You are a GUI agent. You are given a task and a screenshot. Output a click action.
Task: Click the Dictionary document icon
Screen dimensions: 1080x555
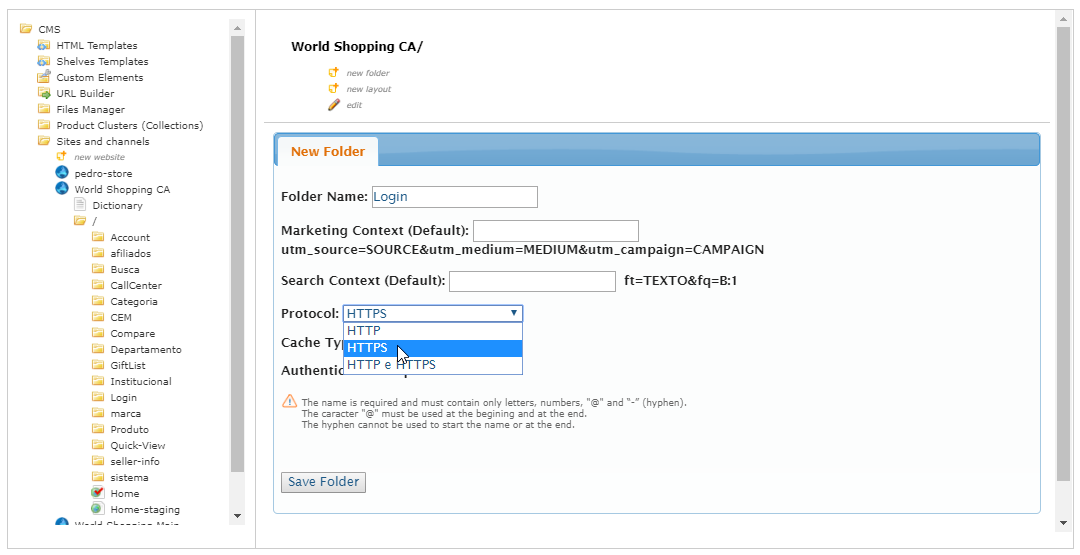80,205
